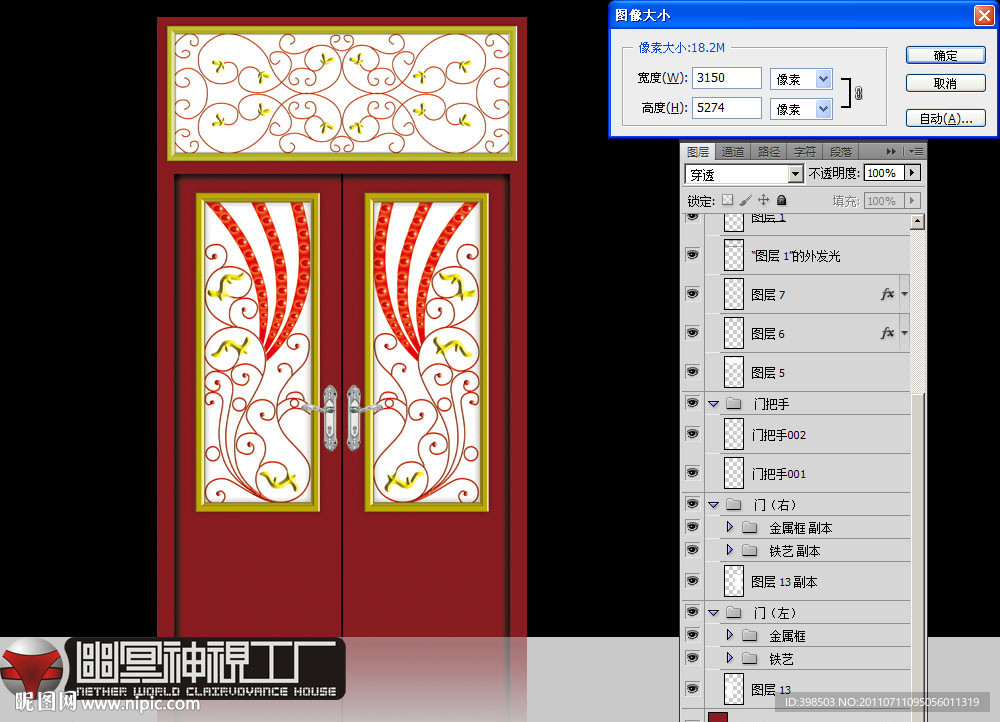Image resolution: width=1000 pixels, height=722 pixels.
Task: Click the folder icon of 铁艺 副本
Action: tap(749, 550)
